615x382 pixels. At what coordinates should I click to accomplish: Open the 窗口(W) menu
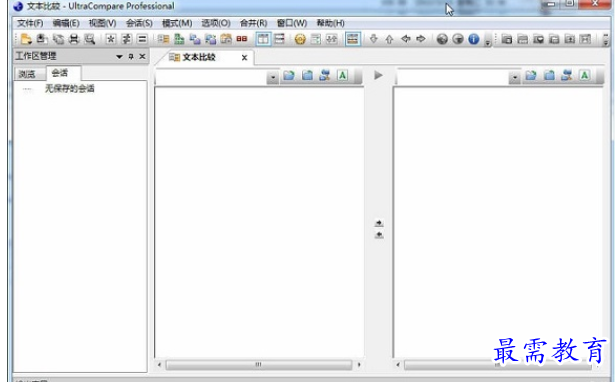point(292,23)
